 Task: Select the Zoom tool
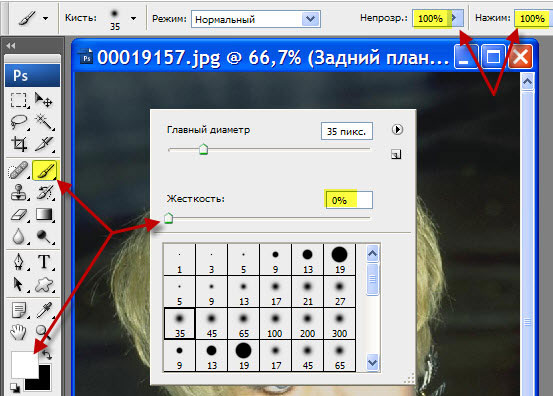point(44,332)
